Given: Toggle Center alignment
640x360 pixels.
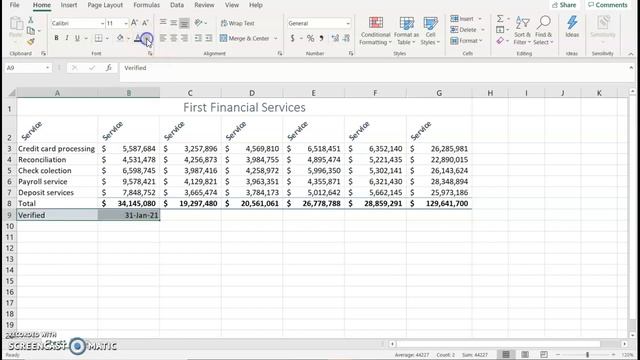Looking at the screenshot, I should (173, 38).
